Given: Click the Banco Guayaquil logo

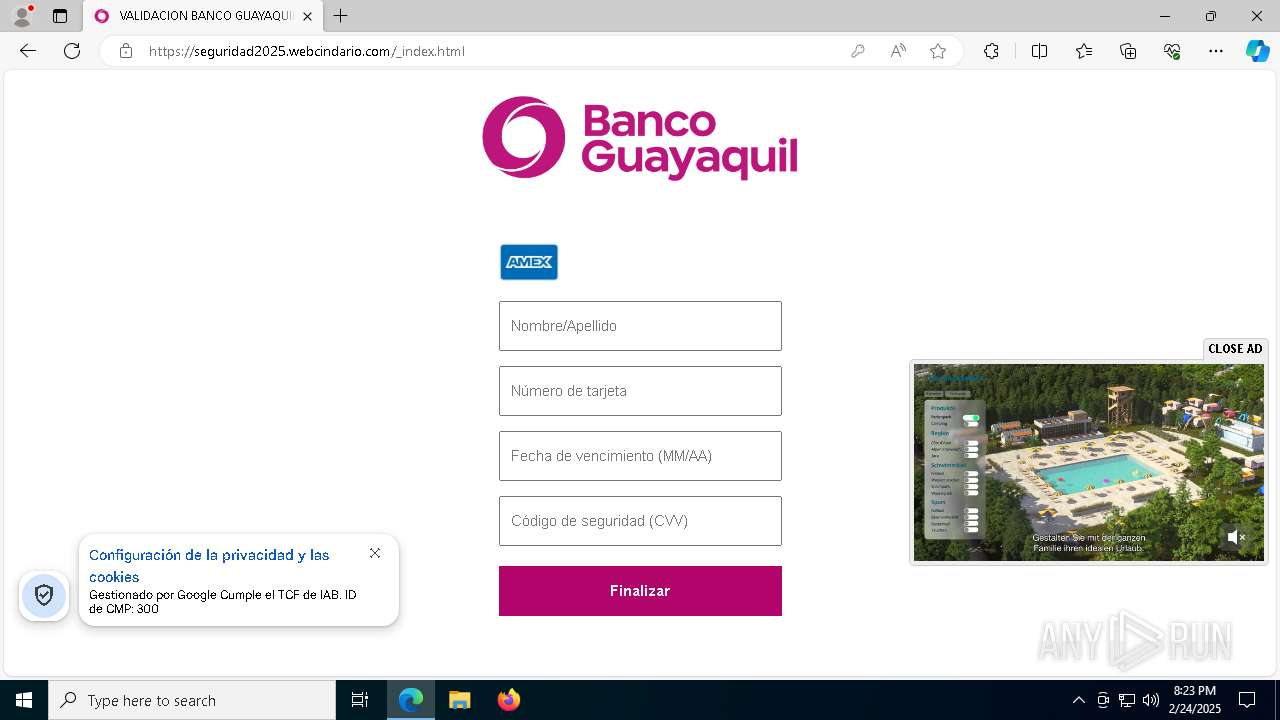Looking at the screenshot, I should click(640, 138).
